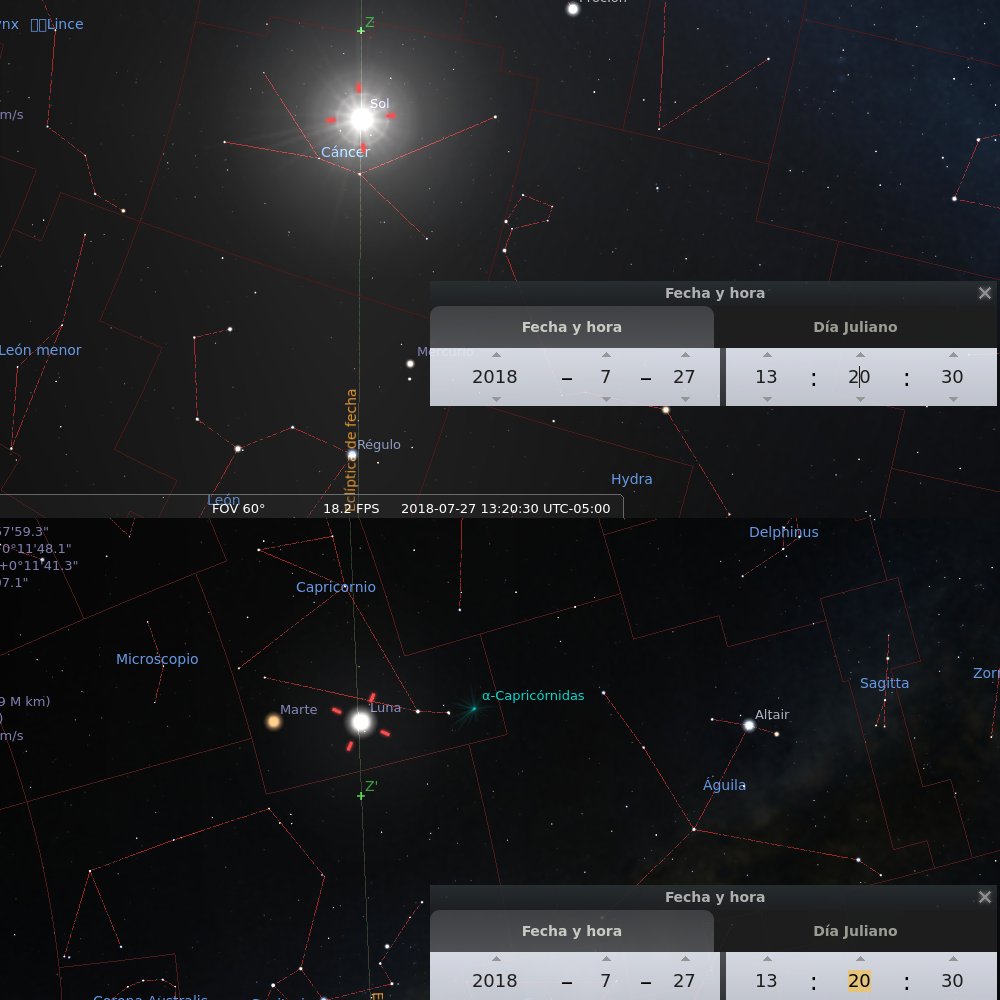Increase the year in the upper dialog
This screenshot has width=1000, height=1000.
click(496, 355)
